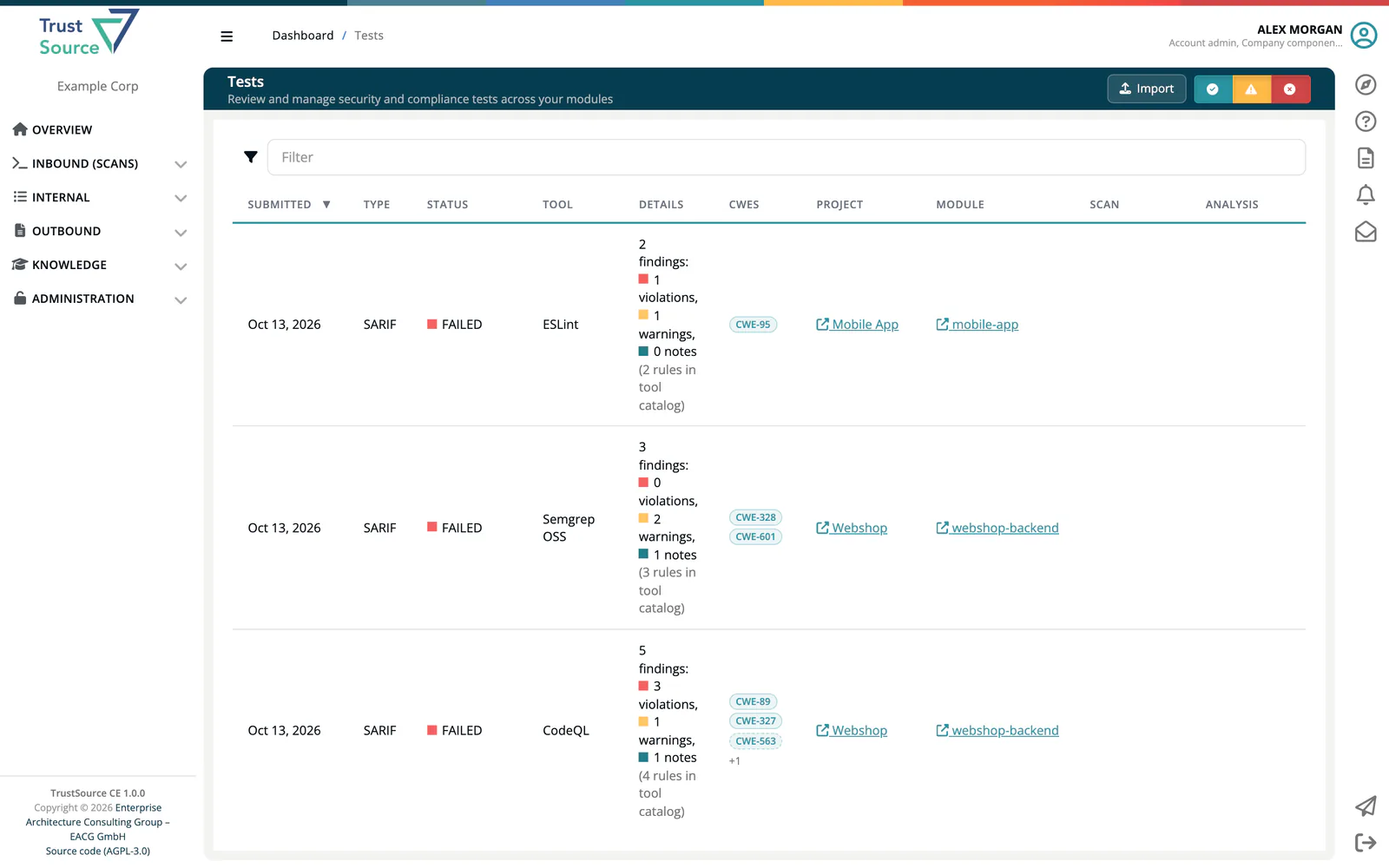1389x868 pixels.
Task: Click the CWE-328 badge
Action: tap(755, 517)
